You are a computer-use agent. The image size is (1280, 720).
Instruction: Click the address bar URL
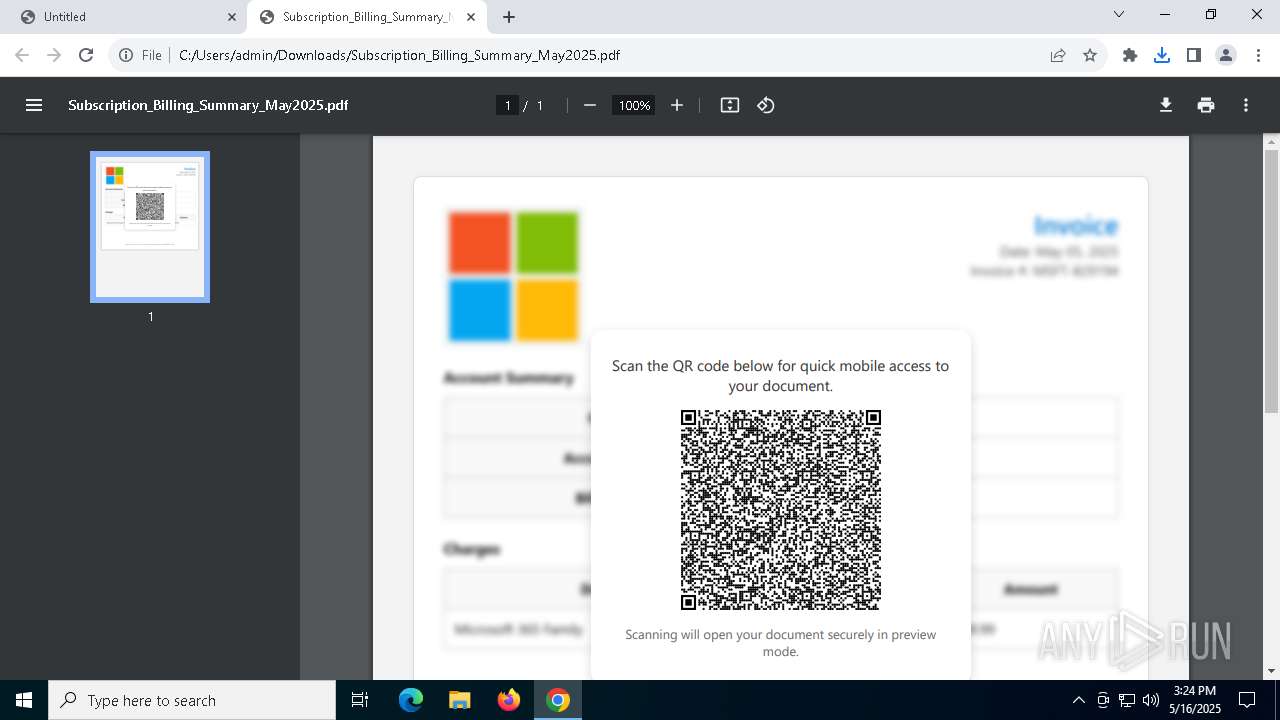400,55
